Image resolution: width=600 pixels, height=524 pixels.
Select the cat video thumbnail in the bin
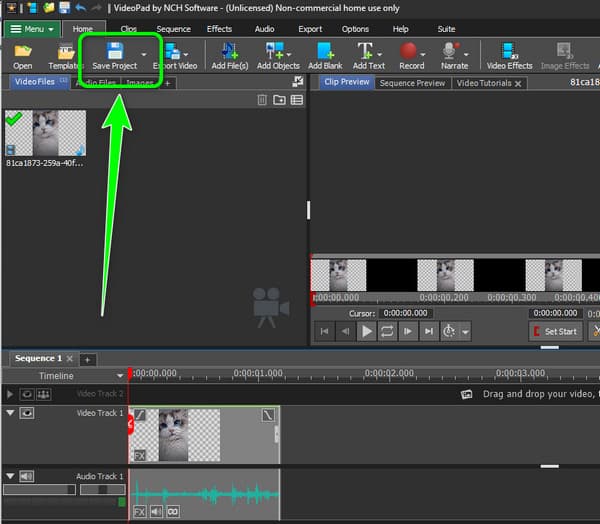point(46,133)
